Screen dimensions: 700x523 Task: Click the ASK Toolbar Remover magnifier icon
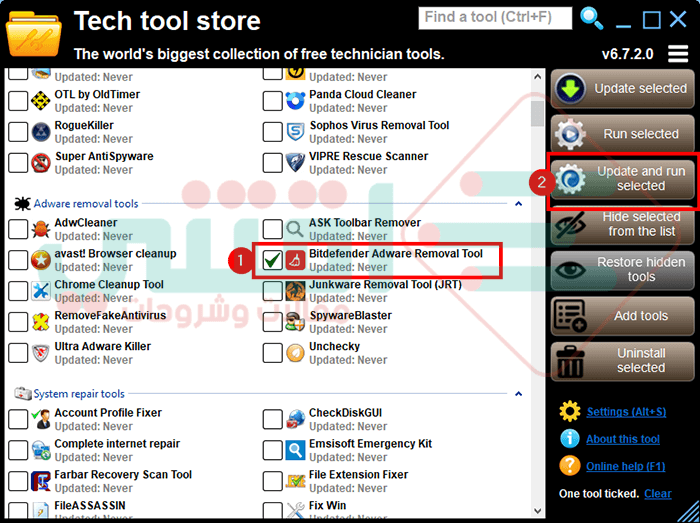[295, 229]
